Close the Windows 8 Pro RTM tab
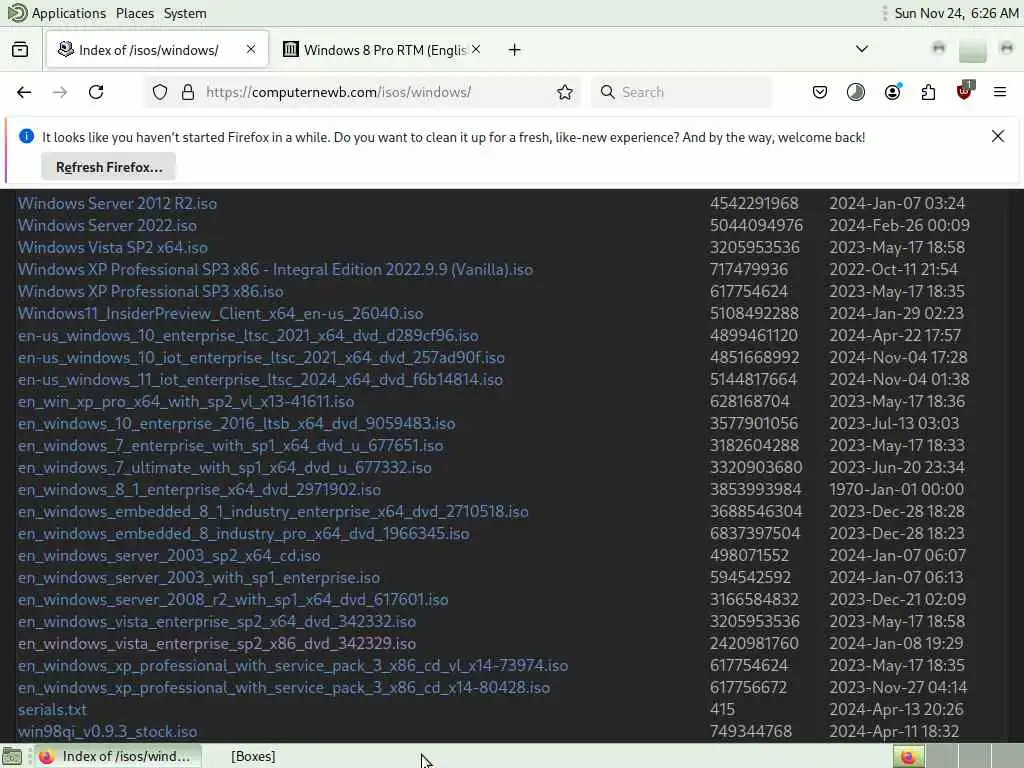The width and height of the screenshot is (1024, 768). coord(476,49)
